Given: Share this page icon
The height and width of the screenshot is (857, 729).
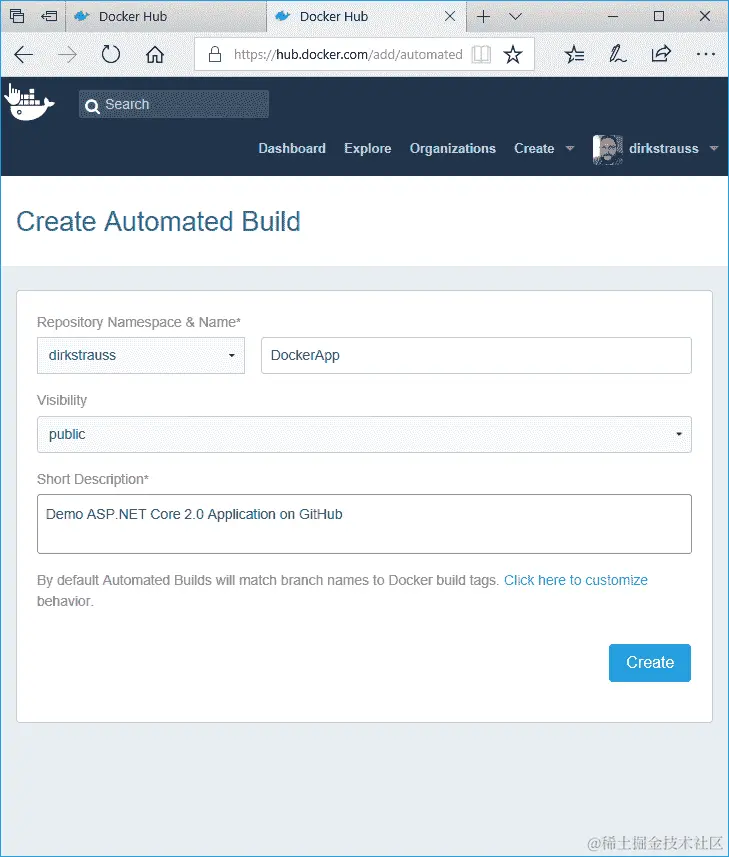Looking at the screenshot, I should [661, 54].
